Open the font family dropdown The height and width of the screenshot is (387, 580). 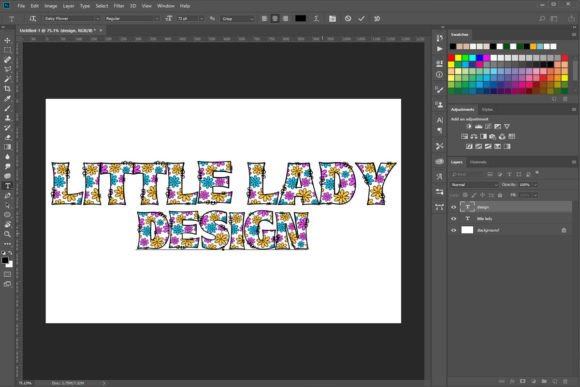pyautogui.click(x=98, y=18)
